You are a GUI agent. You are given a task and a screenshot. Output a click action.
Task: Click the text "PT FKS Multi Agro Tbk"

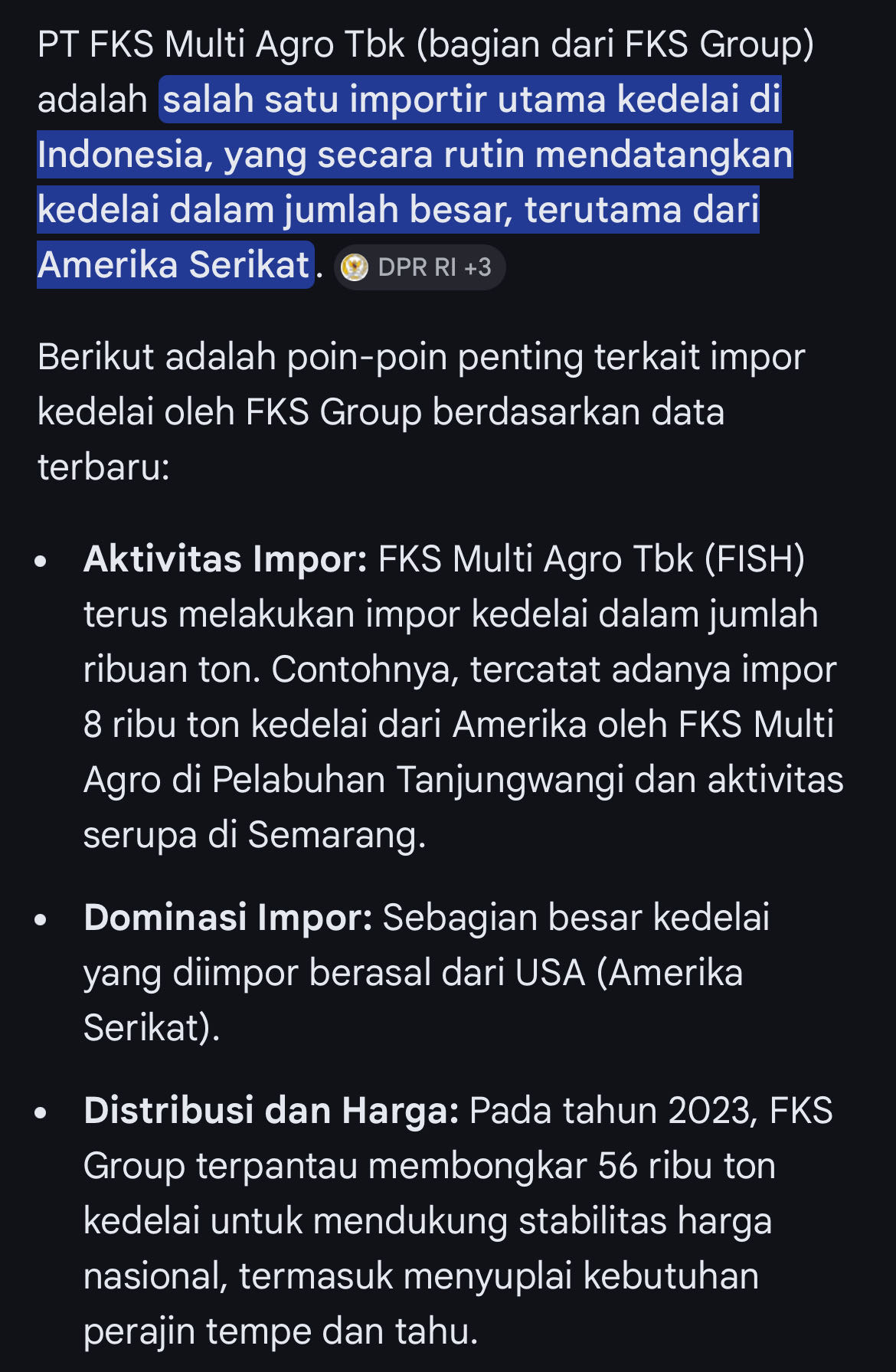click(x=221, y=44)
